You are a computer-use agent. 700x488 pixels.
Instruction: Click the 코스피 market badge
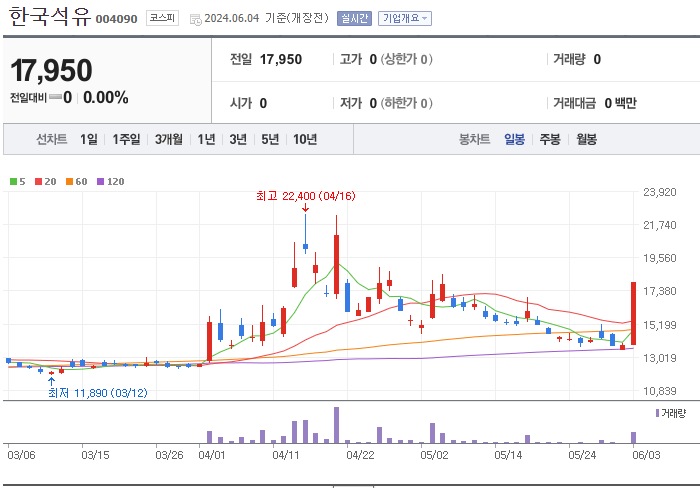pyautogui.click(x=162, y=18)
